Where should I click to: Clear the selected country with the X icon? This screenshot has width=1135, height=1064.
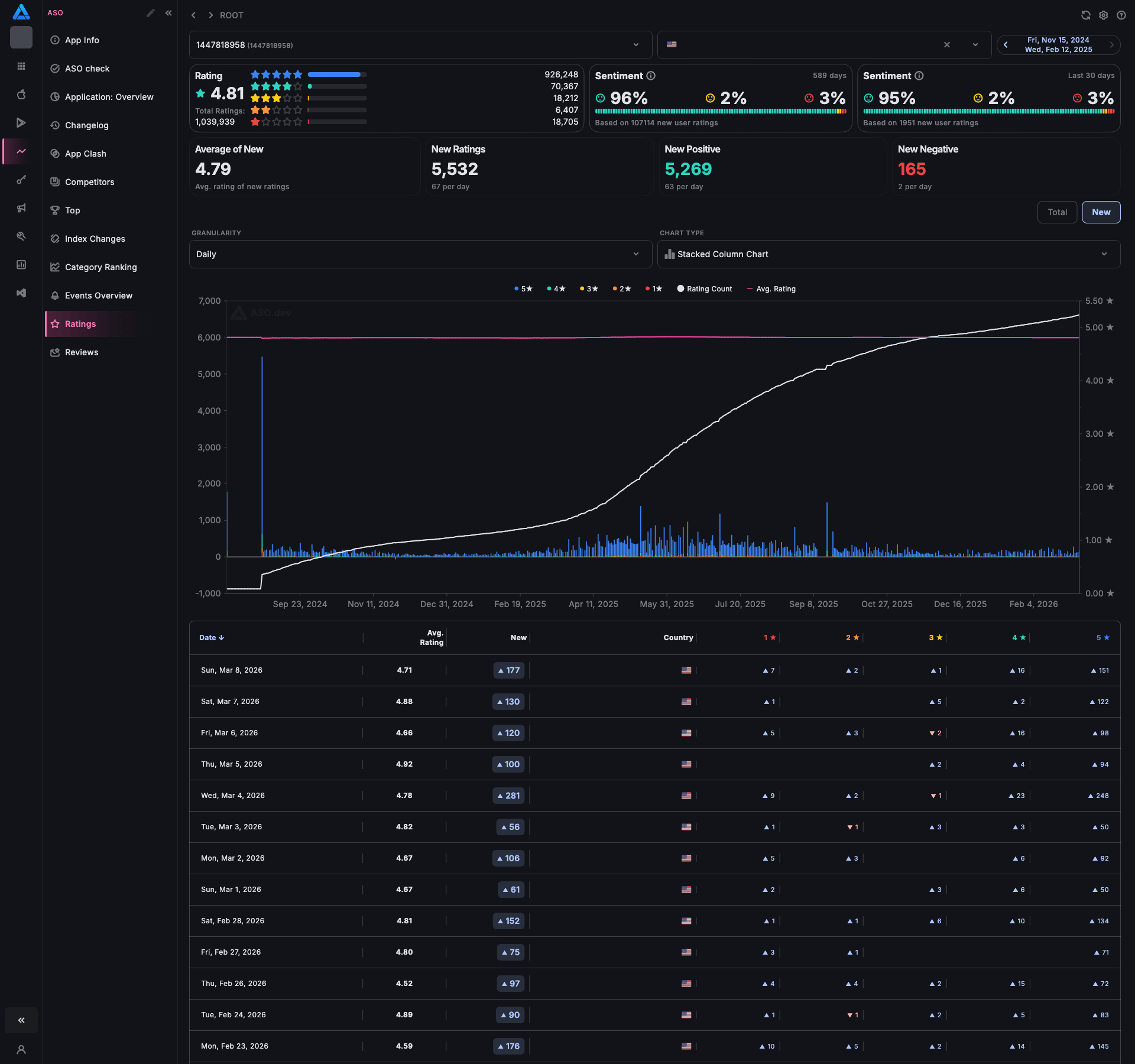[x=947, y=45]
